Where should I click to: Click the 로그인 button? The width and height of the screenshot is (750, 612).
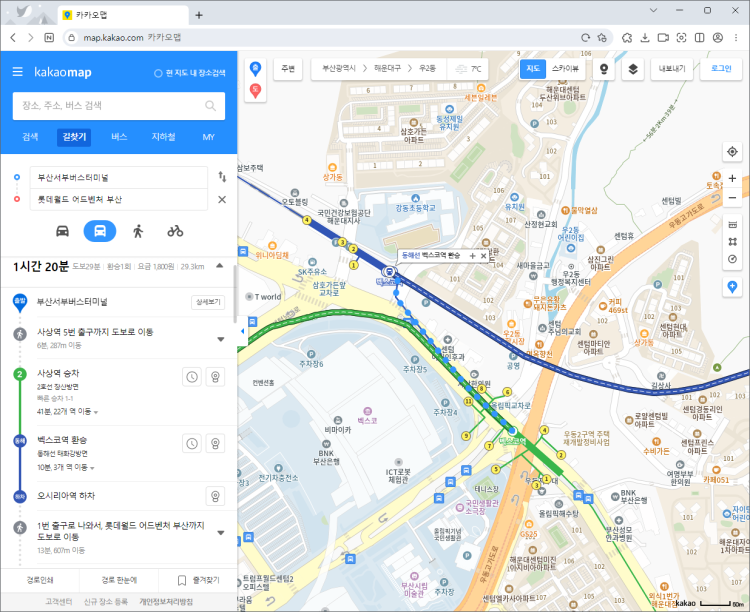point(721,69)
